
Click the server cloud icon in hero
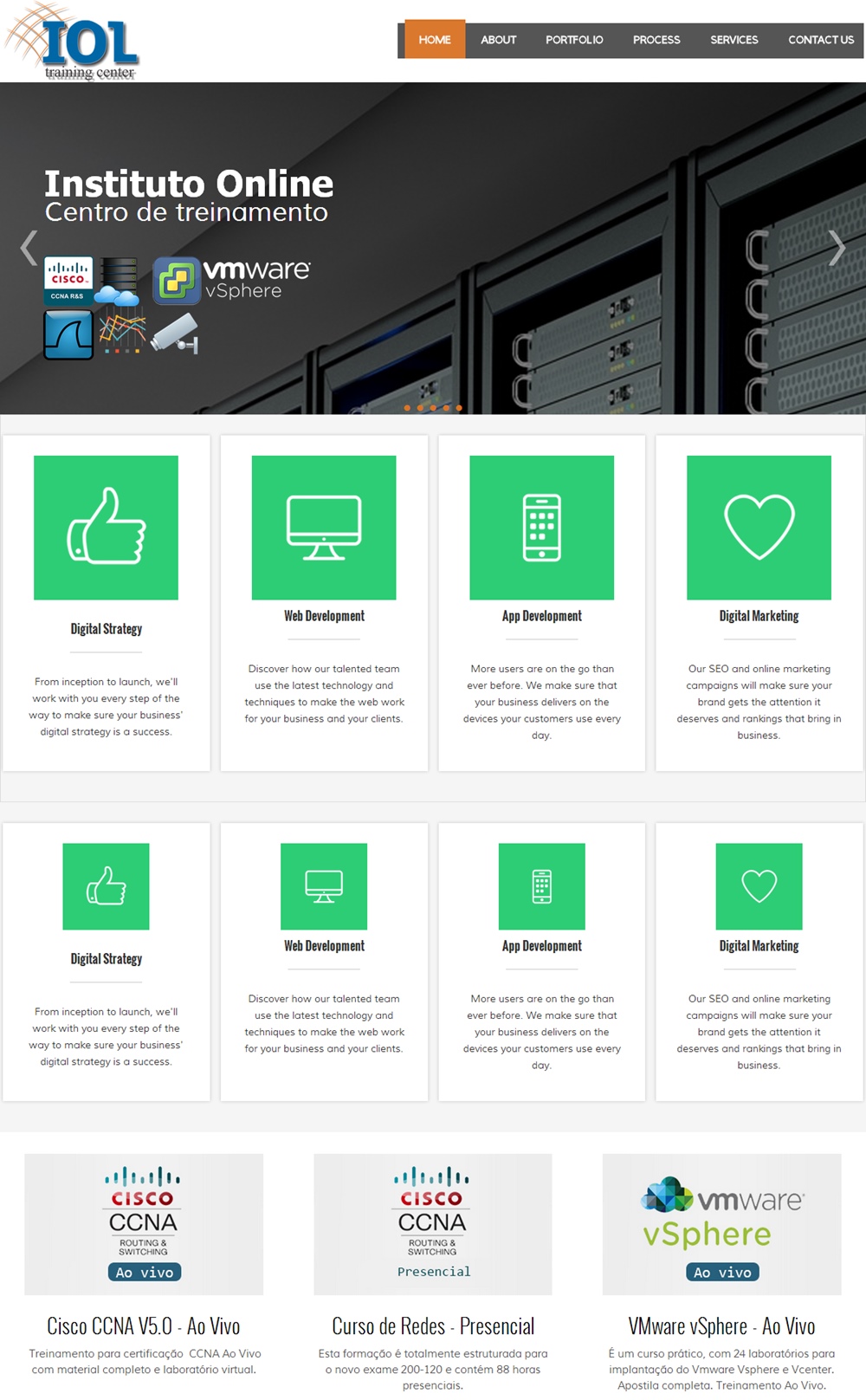[x=118, y=282]
